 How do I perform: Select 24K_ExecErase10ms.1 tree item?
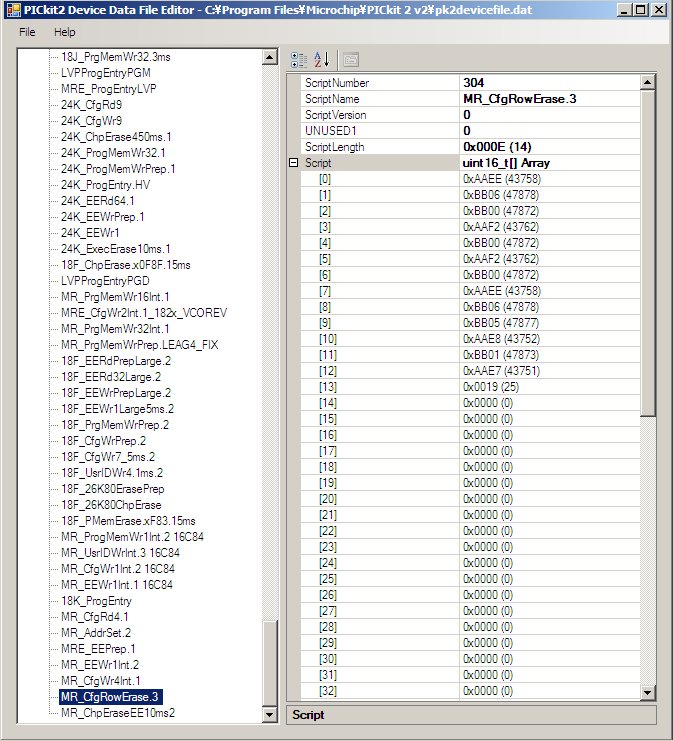click(116, 249)
